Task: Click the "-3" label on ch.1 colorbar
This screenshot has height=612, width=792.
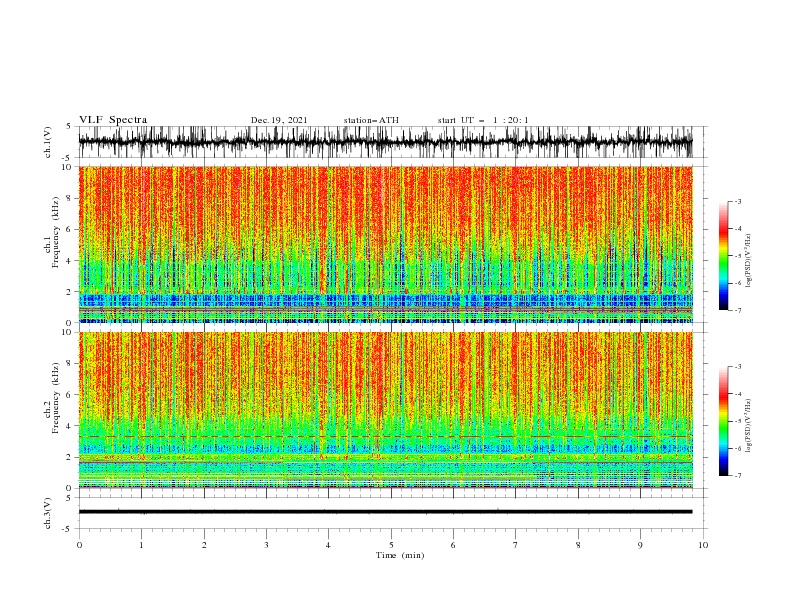Action: 737,201
